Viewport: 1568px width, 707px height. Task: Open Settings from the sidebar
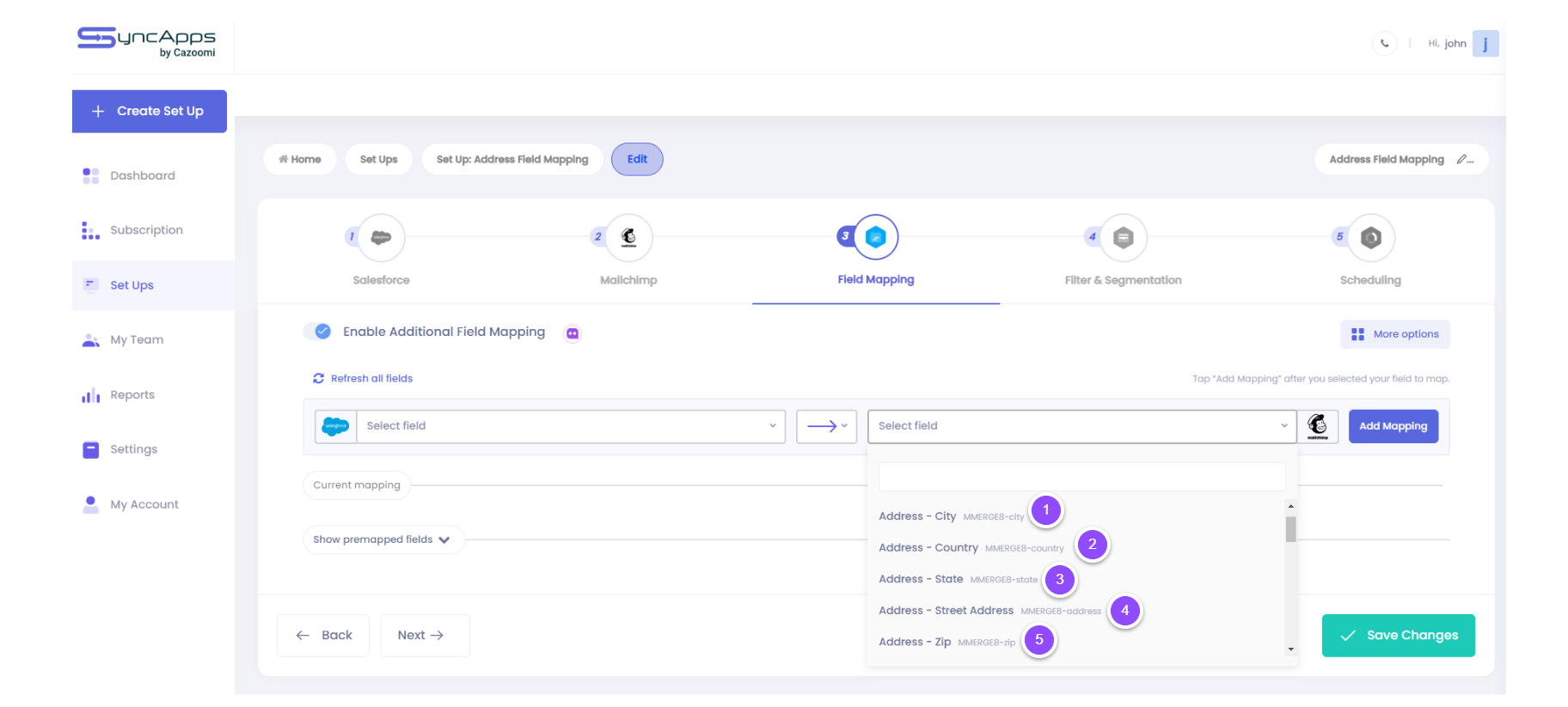pyautogui.click(x=133, y=449)
